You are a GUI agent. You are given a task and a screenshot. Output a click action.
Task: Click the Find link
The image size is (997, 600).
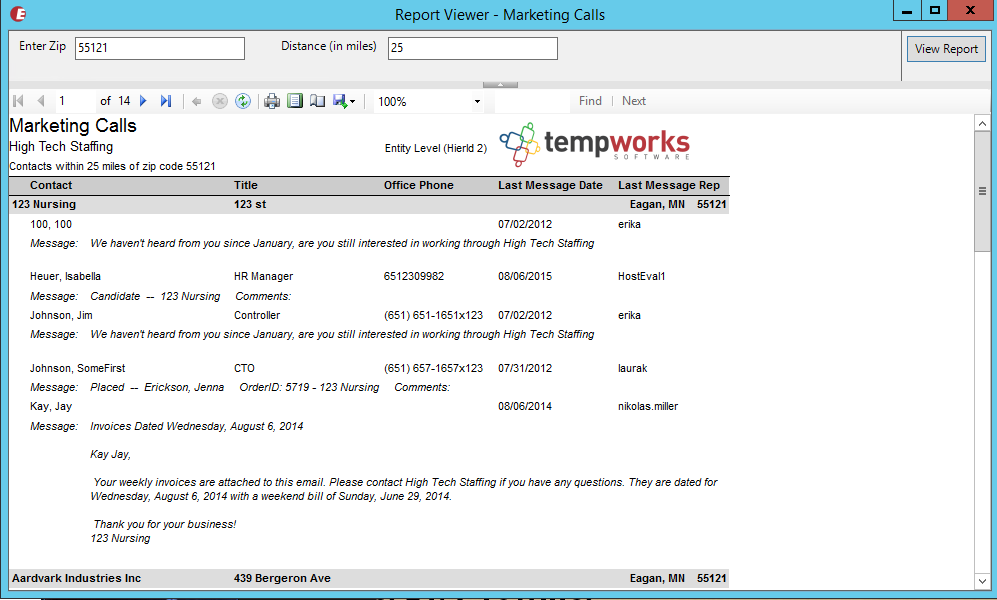pos(590,101)
